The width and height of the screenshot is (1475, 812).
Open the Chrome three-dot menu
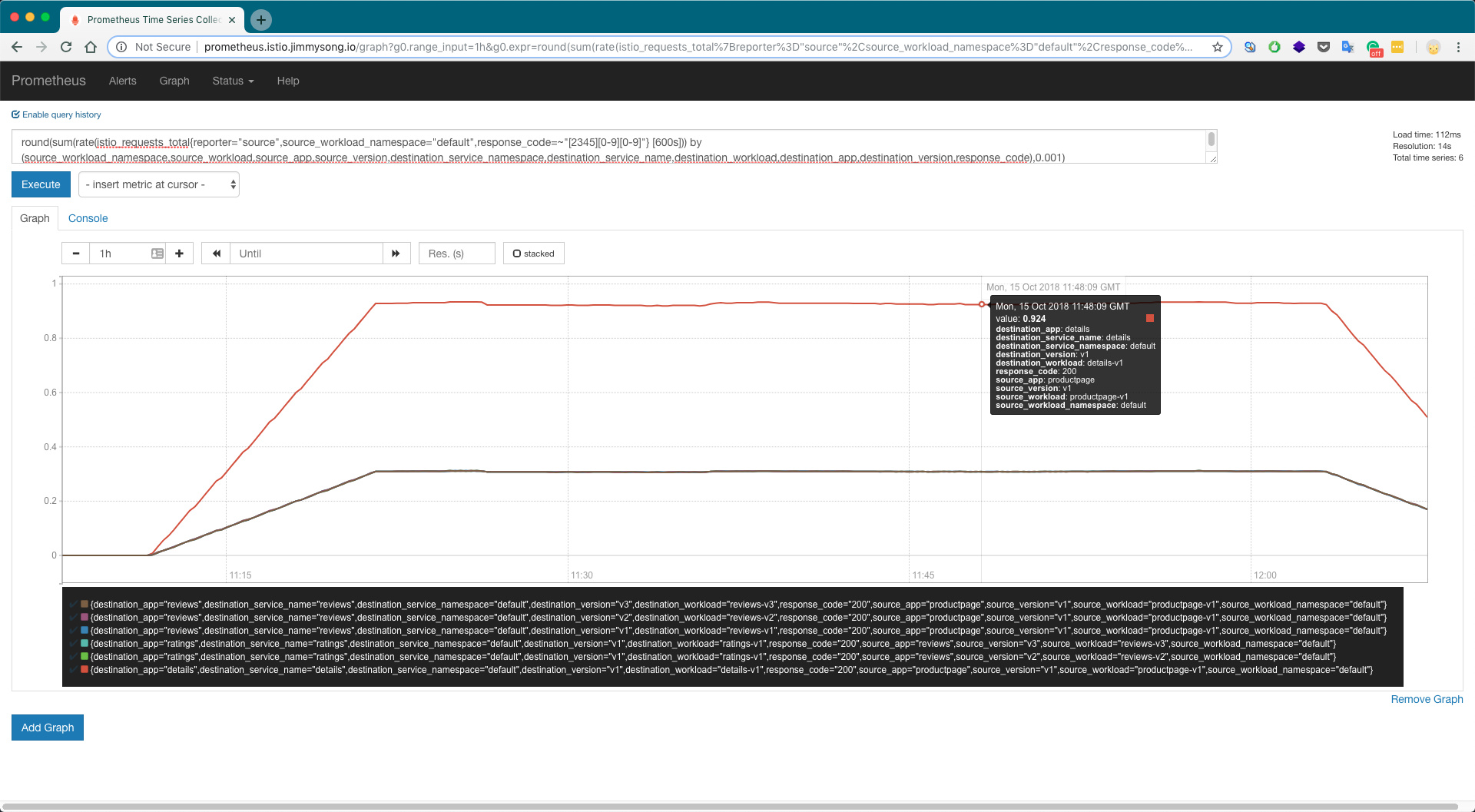coord(1458,47)
